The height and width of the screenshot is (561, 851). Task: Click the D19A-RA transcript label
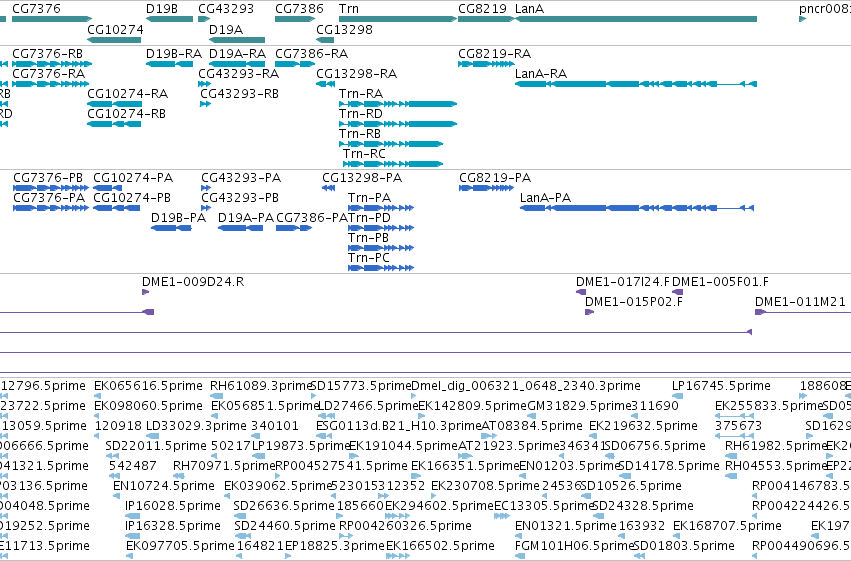(237, 54)
